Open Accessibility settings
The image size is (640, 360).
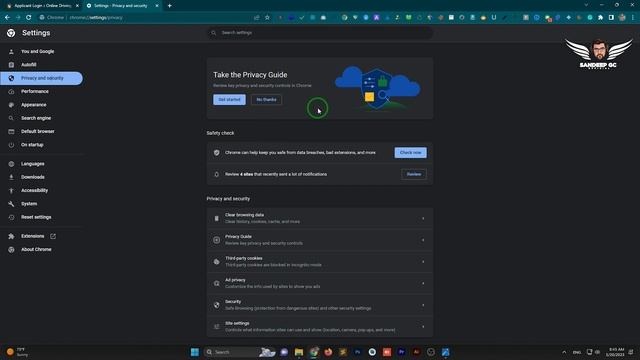tap(34, 191)
